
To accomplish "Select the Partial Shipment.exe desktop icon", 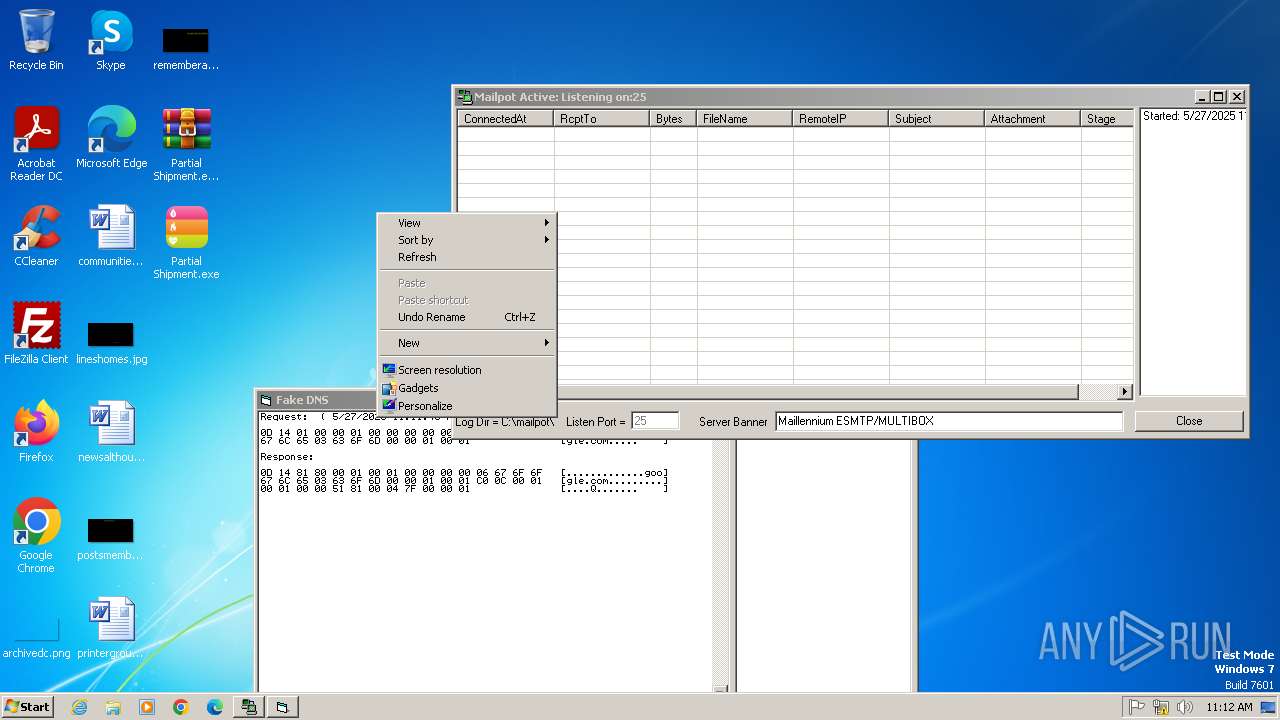I will [186, 243].
